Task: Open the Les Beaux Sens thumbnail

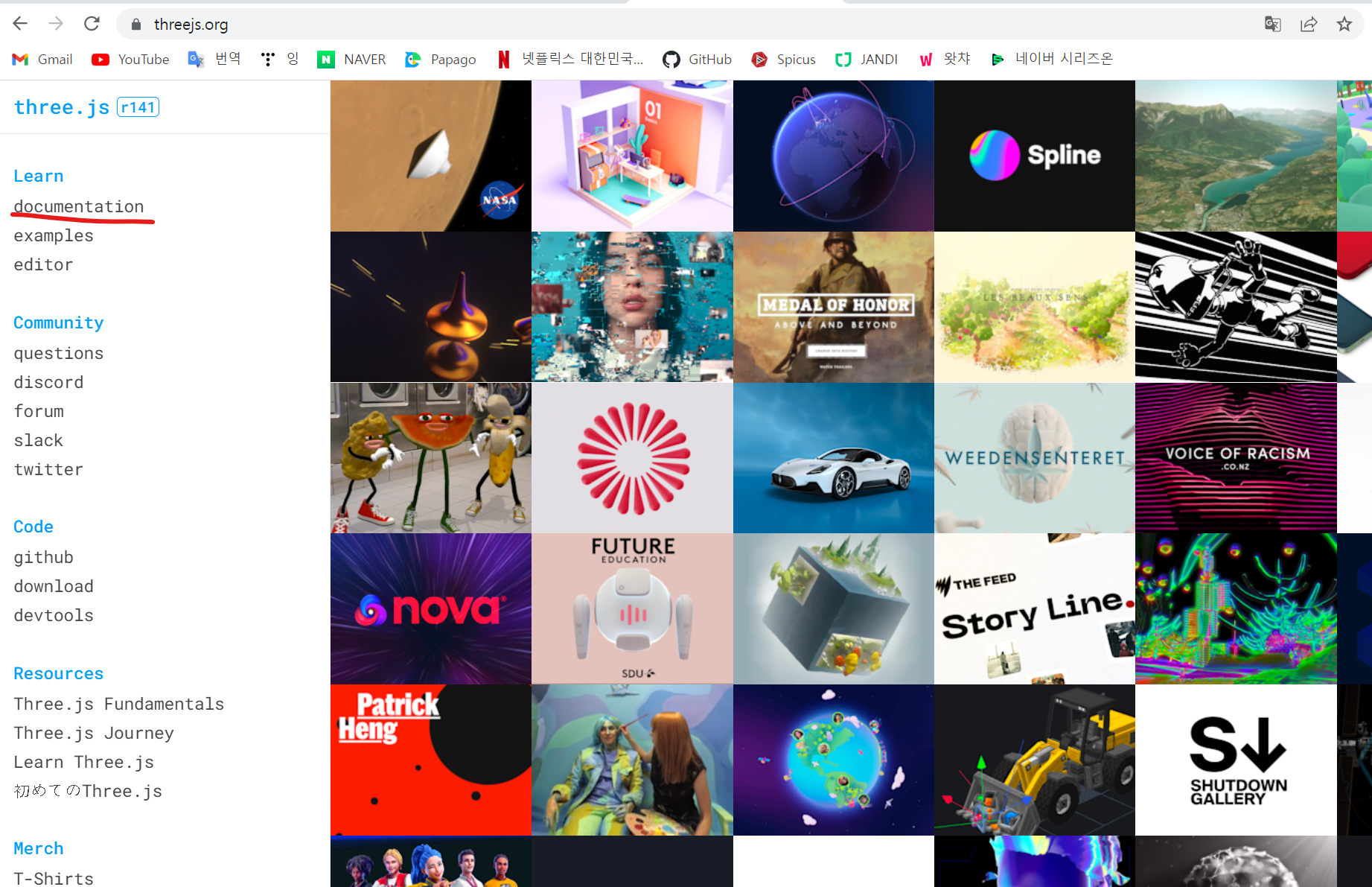Action: point(1034,307)
